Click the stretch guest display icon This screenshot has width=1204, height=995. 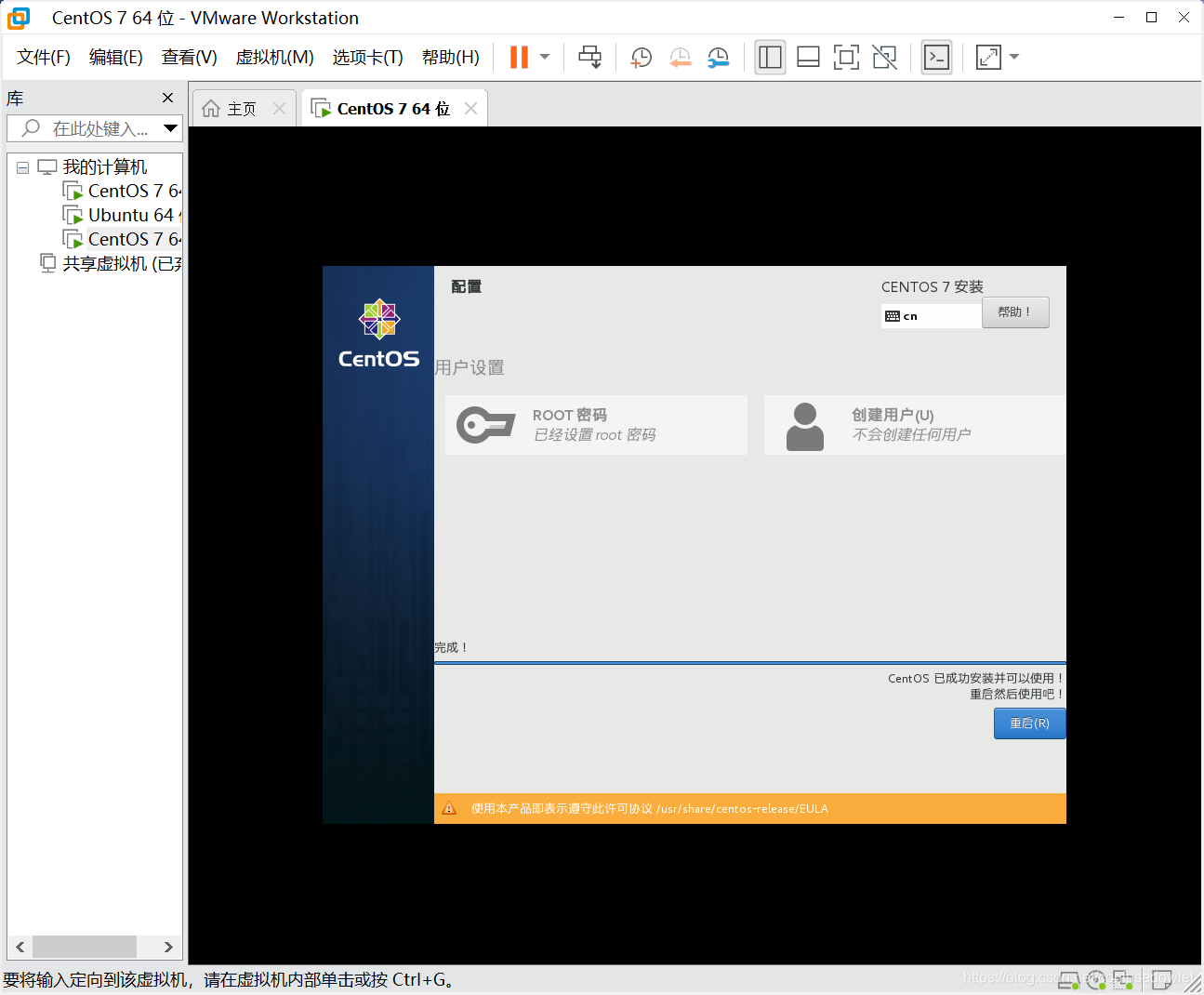click(x=988, y=58)
